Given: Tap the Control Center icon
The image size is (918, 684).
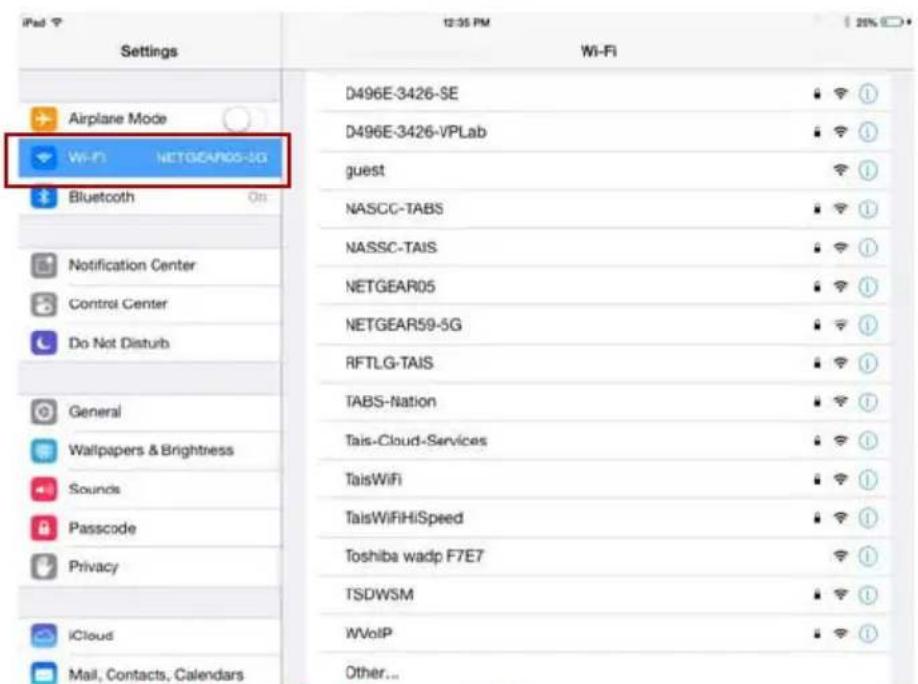Looking at the screenshot, I should tap(44, 305).
